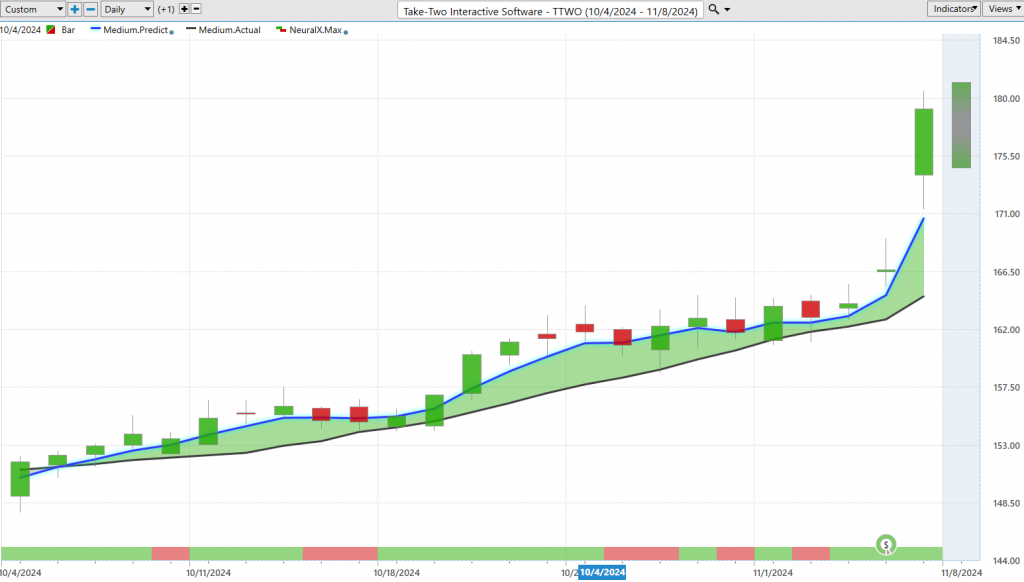Viewport: 1024px width, 582px height.
Task: Click the magnifying glass search icon
Action: (712, 9)
